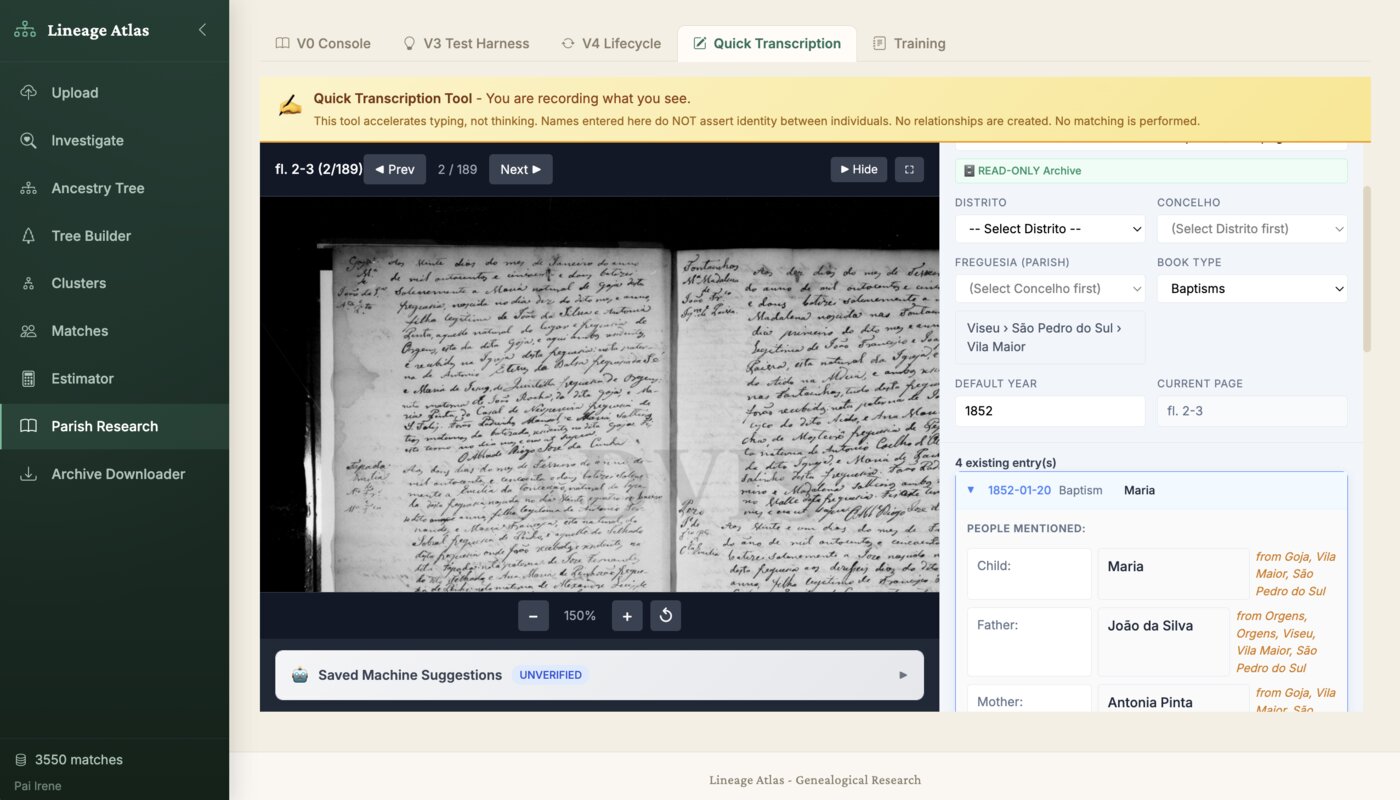Zoom in with the plus button
The image size is (1400, 800).
coord(627,615)
